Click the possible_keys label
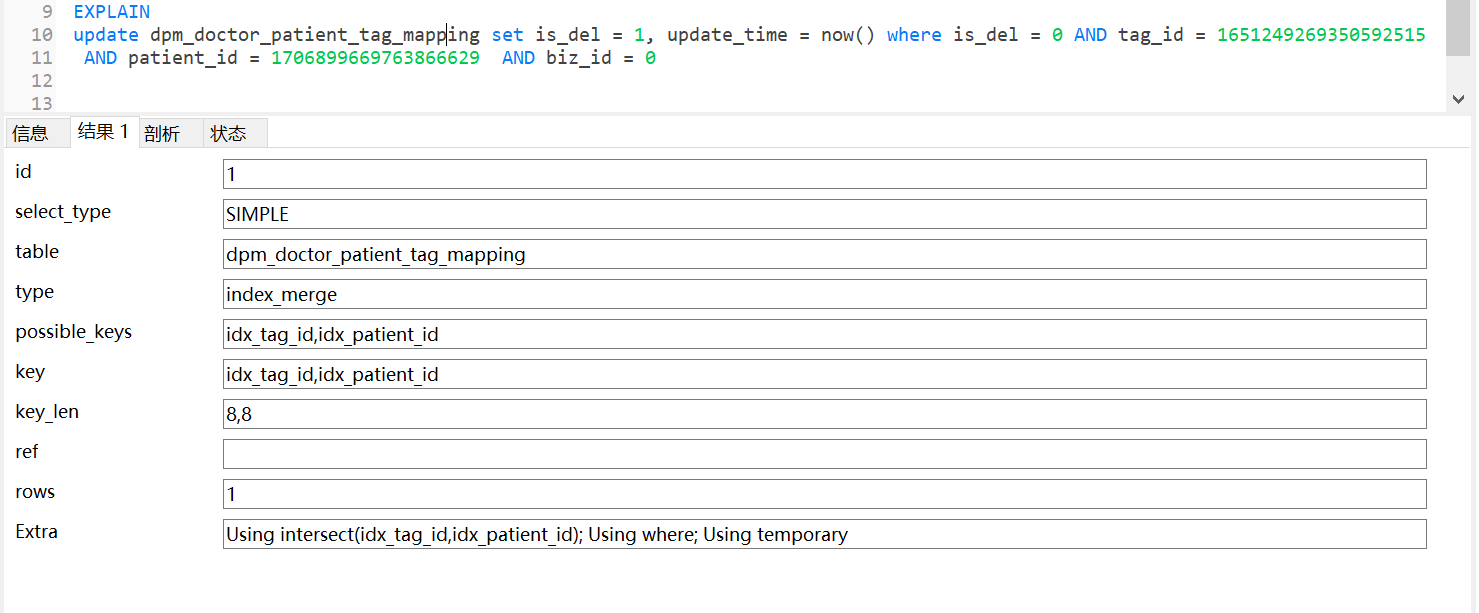This screenshot has height=613, width=1479. point(74,332)
